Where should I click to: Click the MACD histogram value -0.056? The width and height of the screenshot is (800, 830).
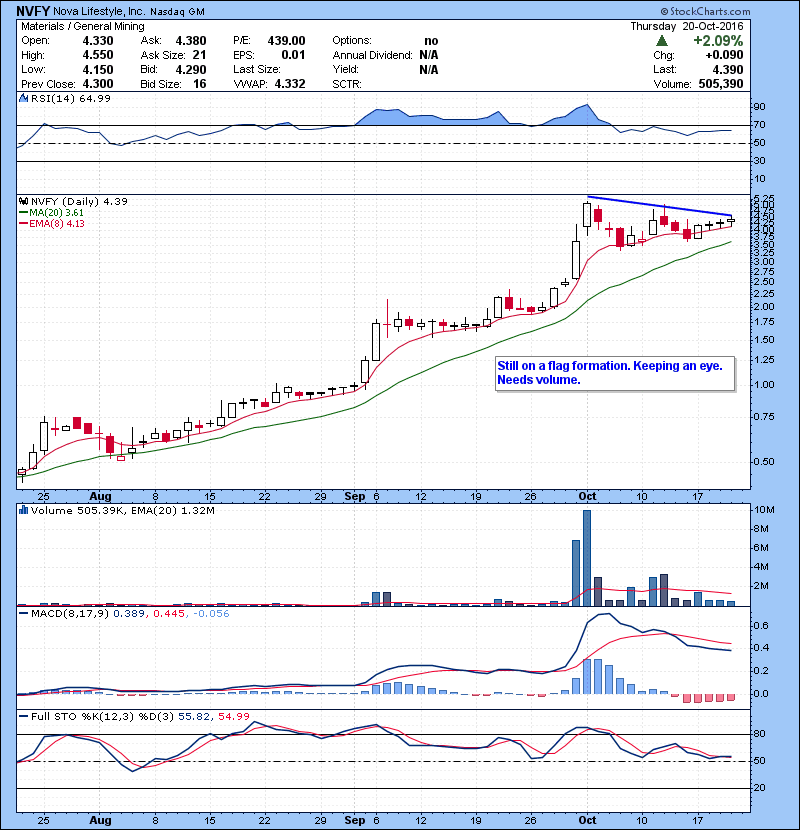click(x=211, y=614)
